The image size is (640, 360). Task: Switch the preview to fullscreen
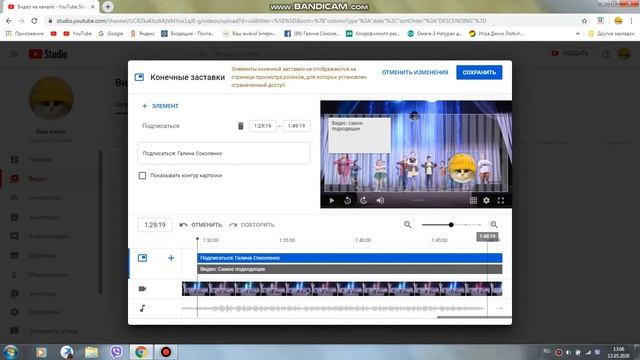click(501, 200)
